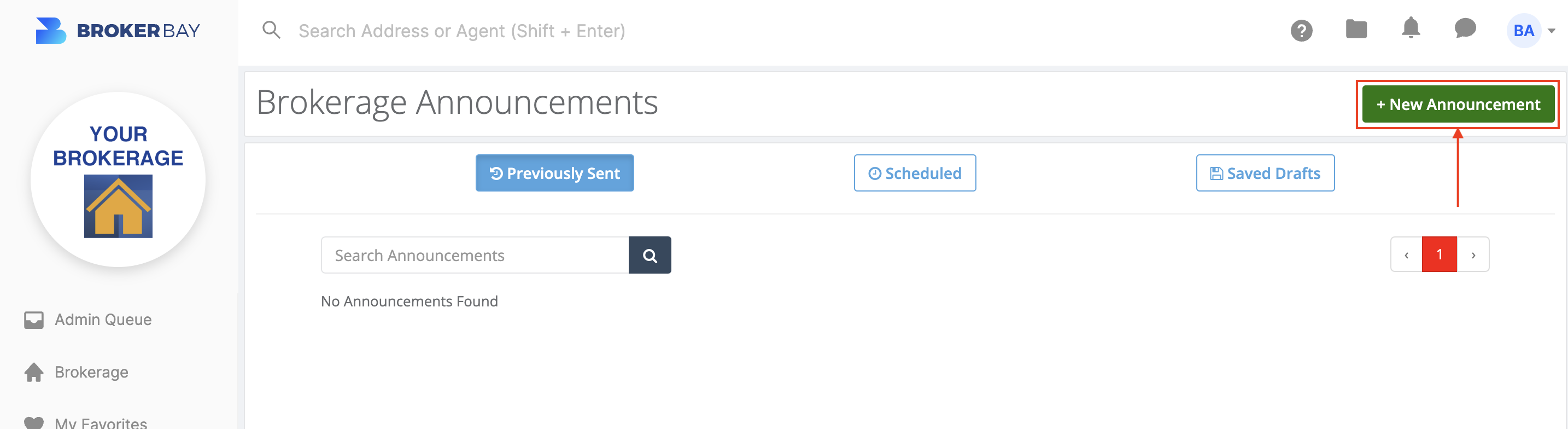The image size is (1568, 429).
Task: Focus the Search Announcements field
Action: tap(475, 256)
